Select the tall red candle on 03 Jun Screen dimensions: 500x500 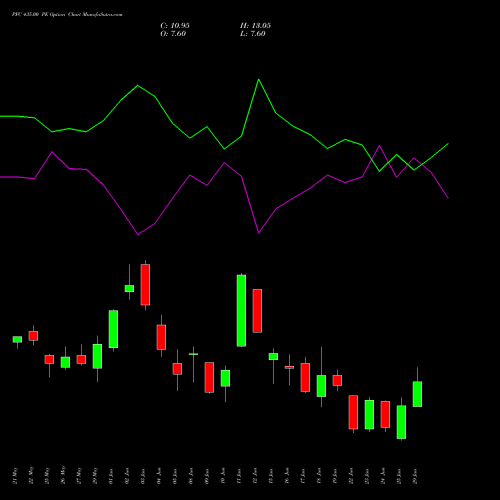(x=145, y=285)
